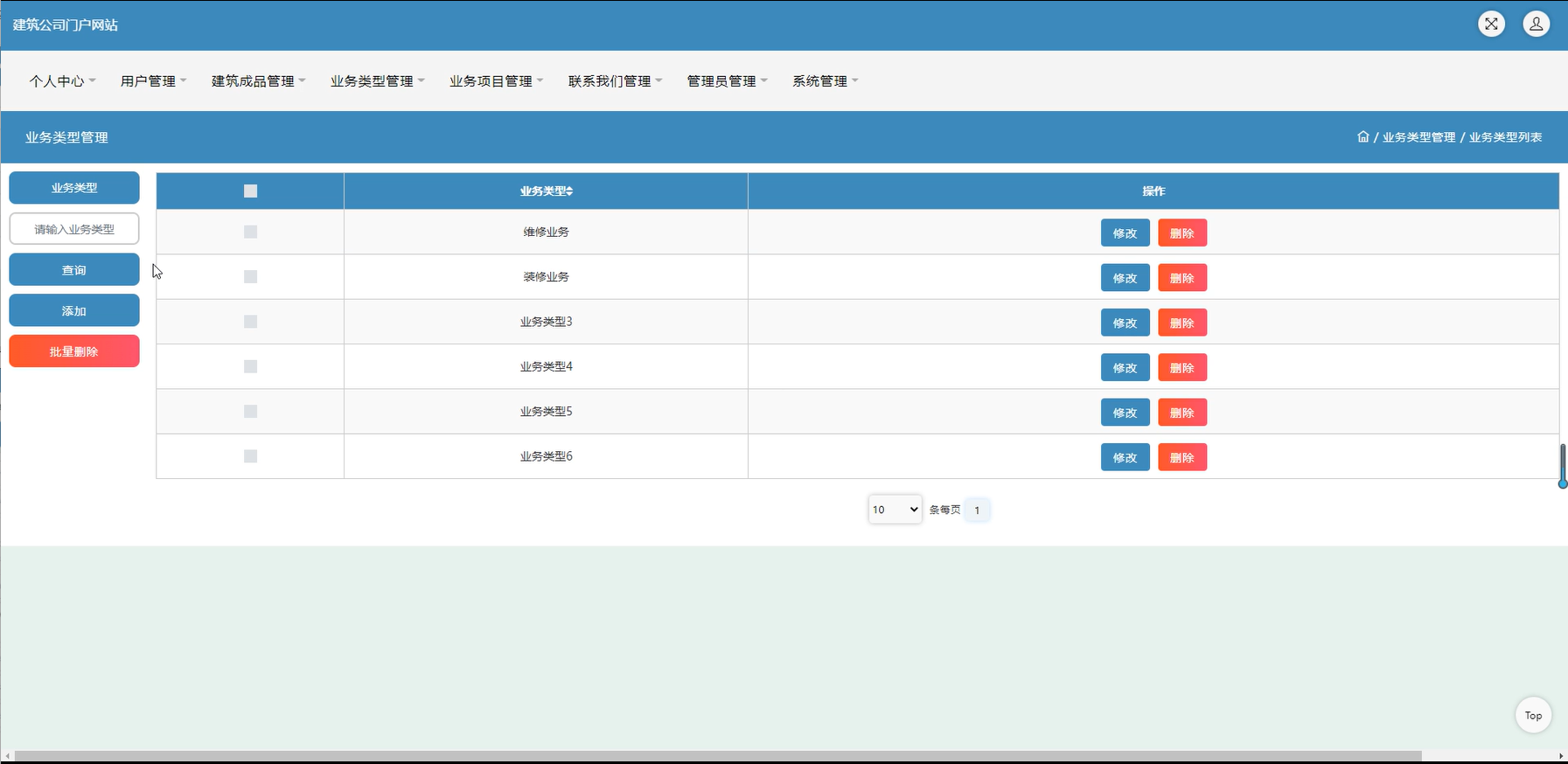This screenshot has width=1568, height=764.
Task: Click the 业务类型6 table cell text
Action: click(x=546, y=456)
